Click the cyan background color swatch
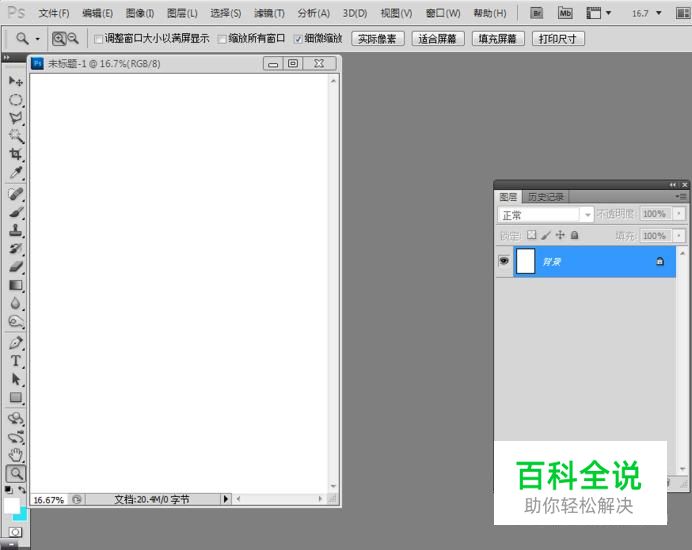 click(23, 516)
